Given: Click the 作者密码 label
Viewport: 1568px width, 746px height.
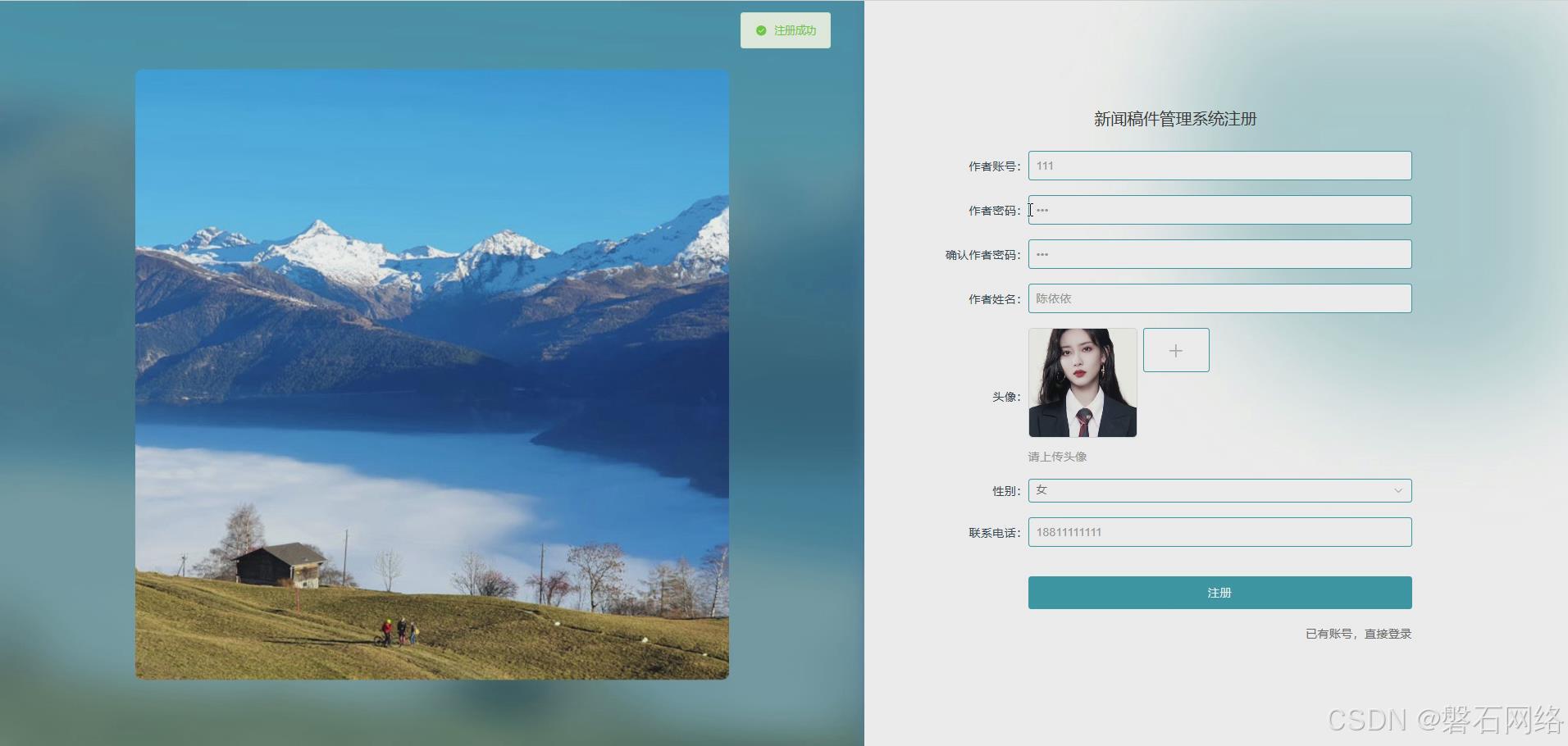Looking at the screenshot, I should tap(994, 211).
